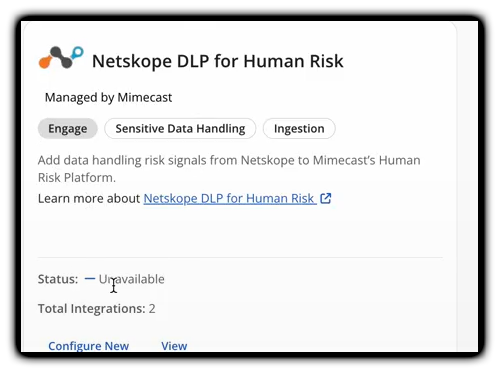Click the View link
The width and height of the screenshot is (503, 376).
174,346
